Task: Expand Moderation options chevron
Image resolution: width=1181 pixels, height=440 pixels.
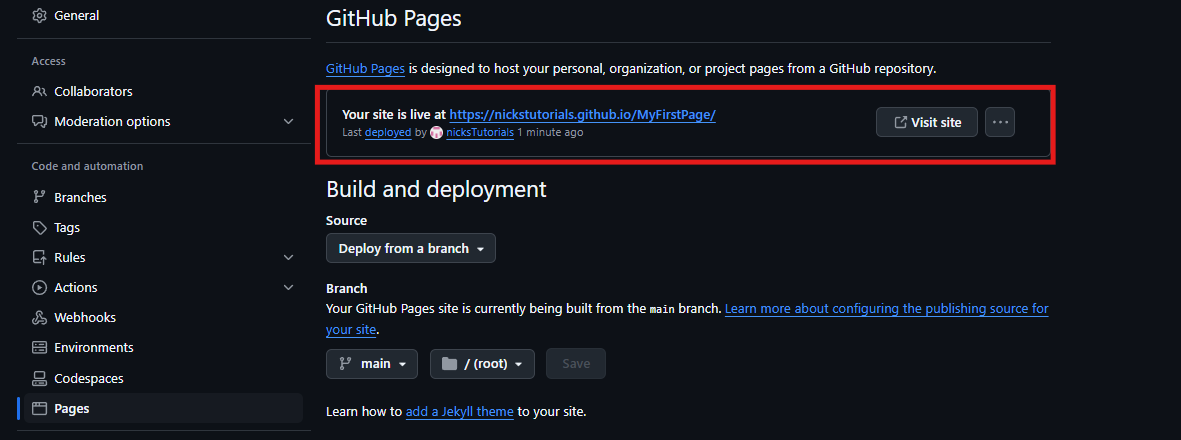Action: 288,121
